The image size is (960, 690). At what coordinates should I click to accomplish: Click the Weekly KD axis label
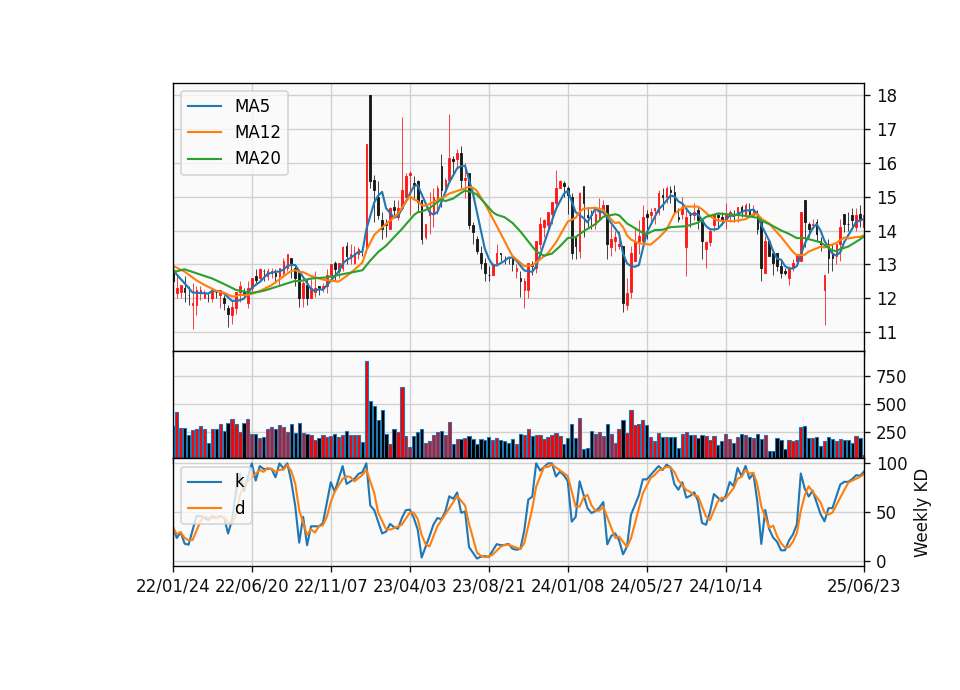pos(921,513)
